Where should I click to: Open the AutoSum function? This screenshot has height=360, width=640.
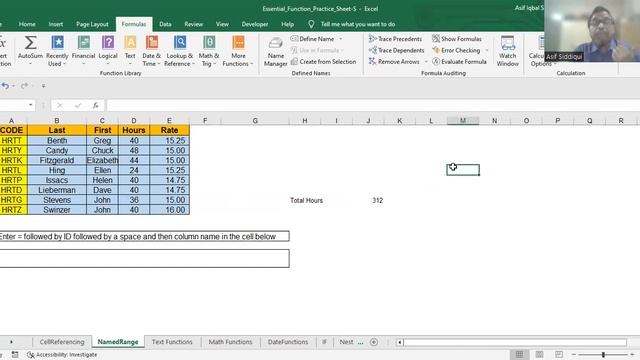30,51
